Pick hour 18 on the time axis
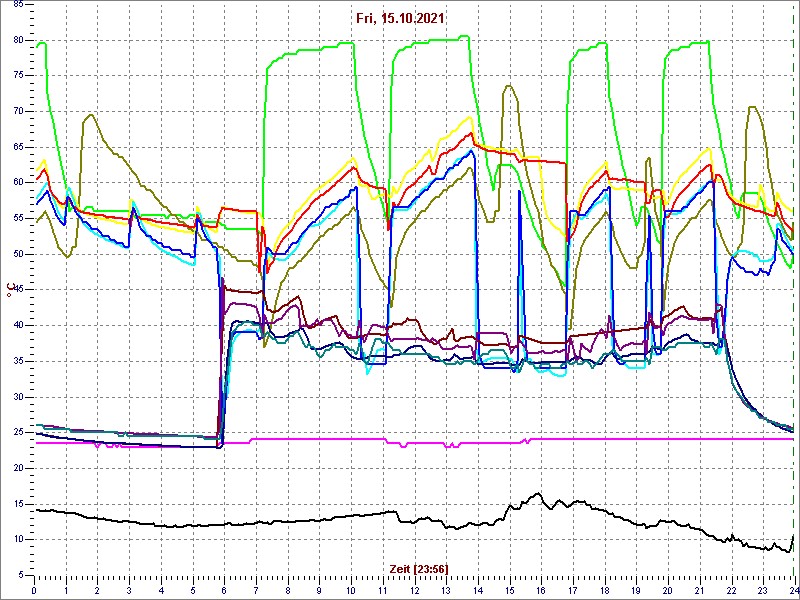 pos(604,590)
